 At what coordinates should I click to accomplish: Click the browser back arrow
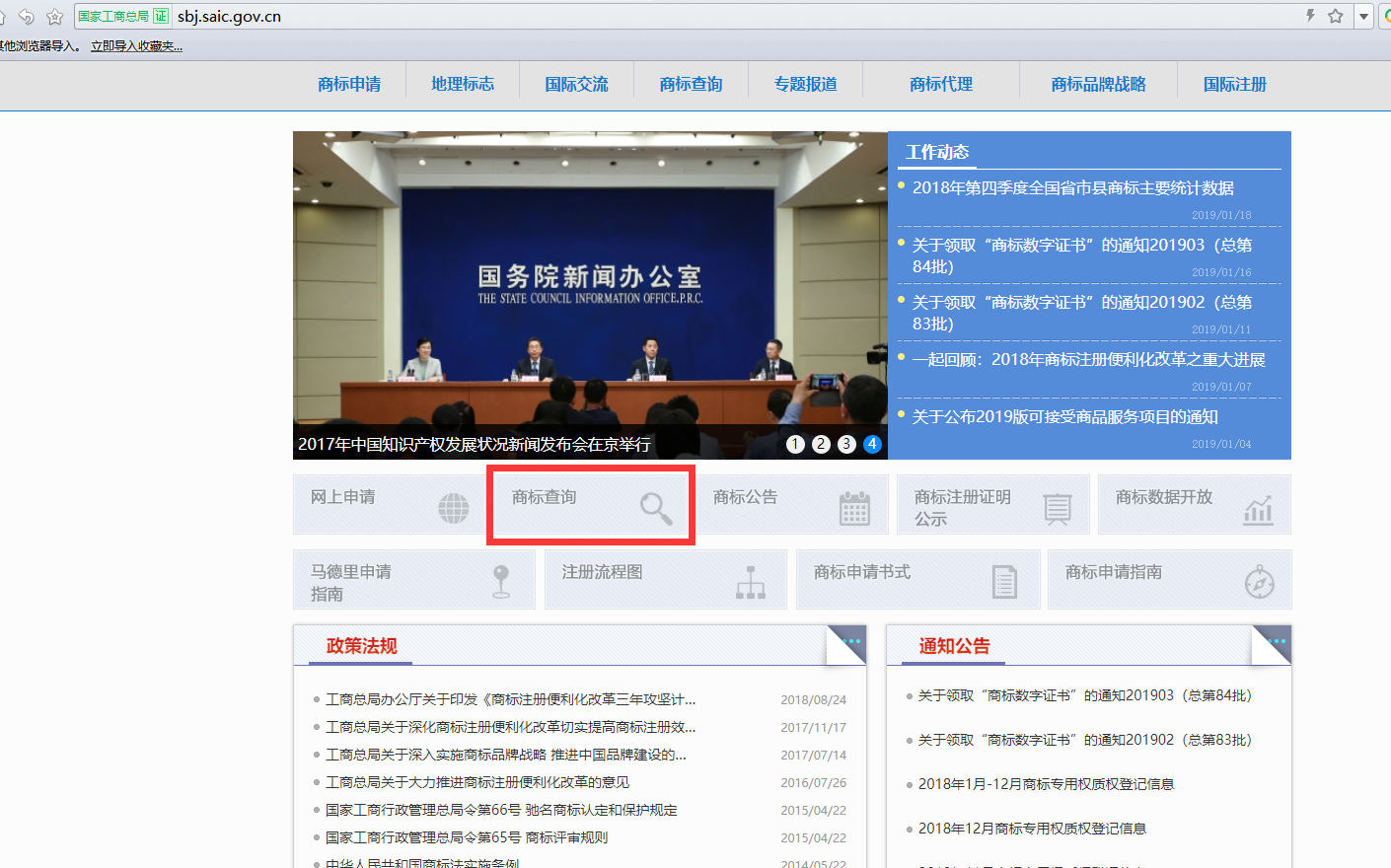[27, 16]
